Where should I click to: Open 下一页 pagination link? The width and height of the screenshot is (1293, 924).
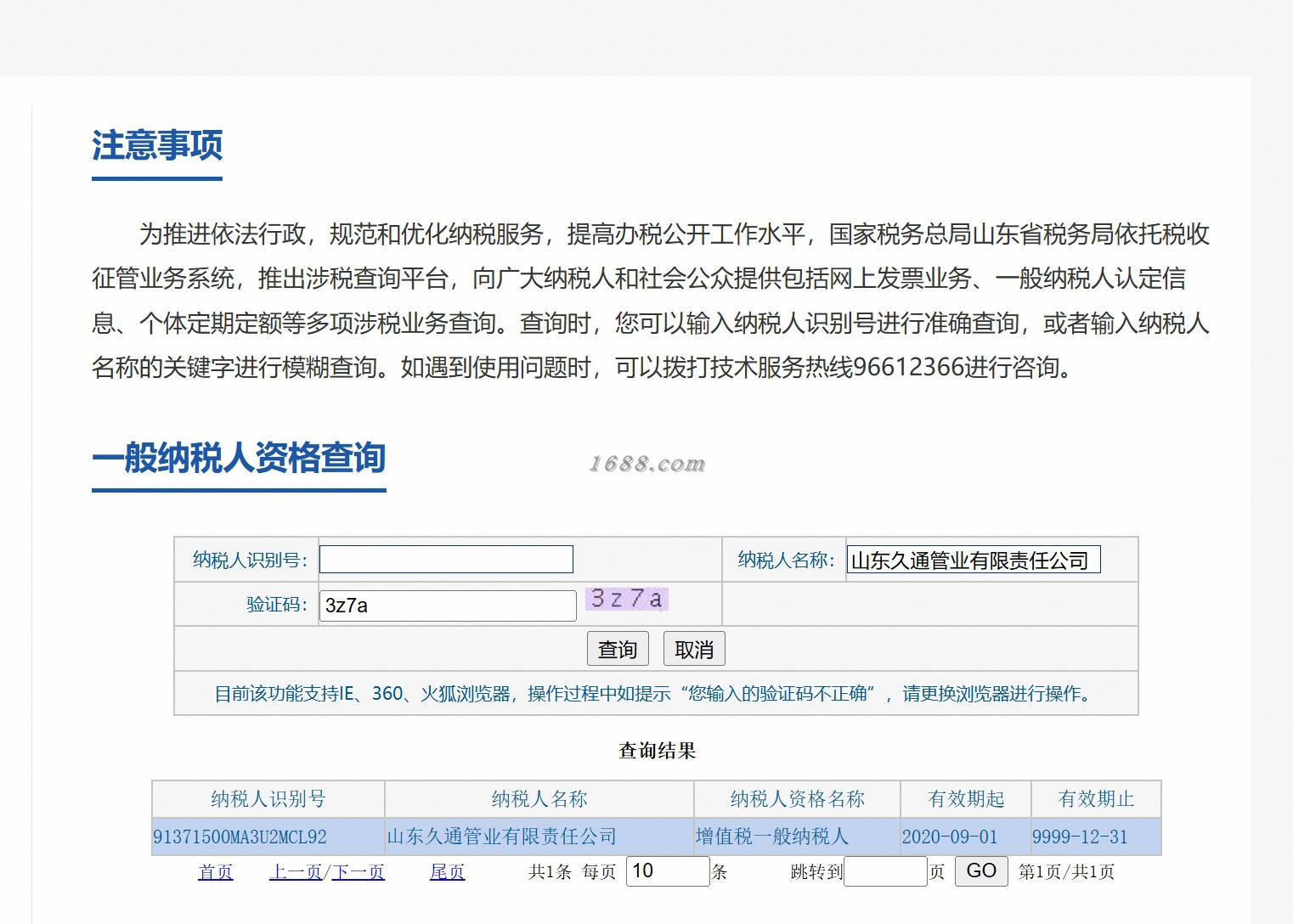(x=358, y=872)
